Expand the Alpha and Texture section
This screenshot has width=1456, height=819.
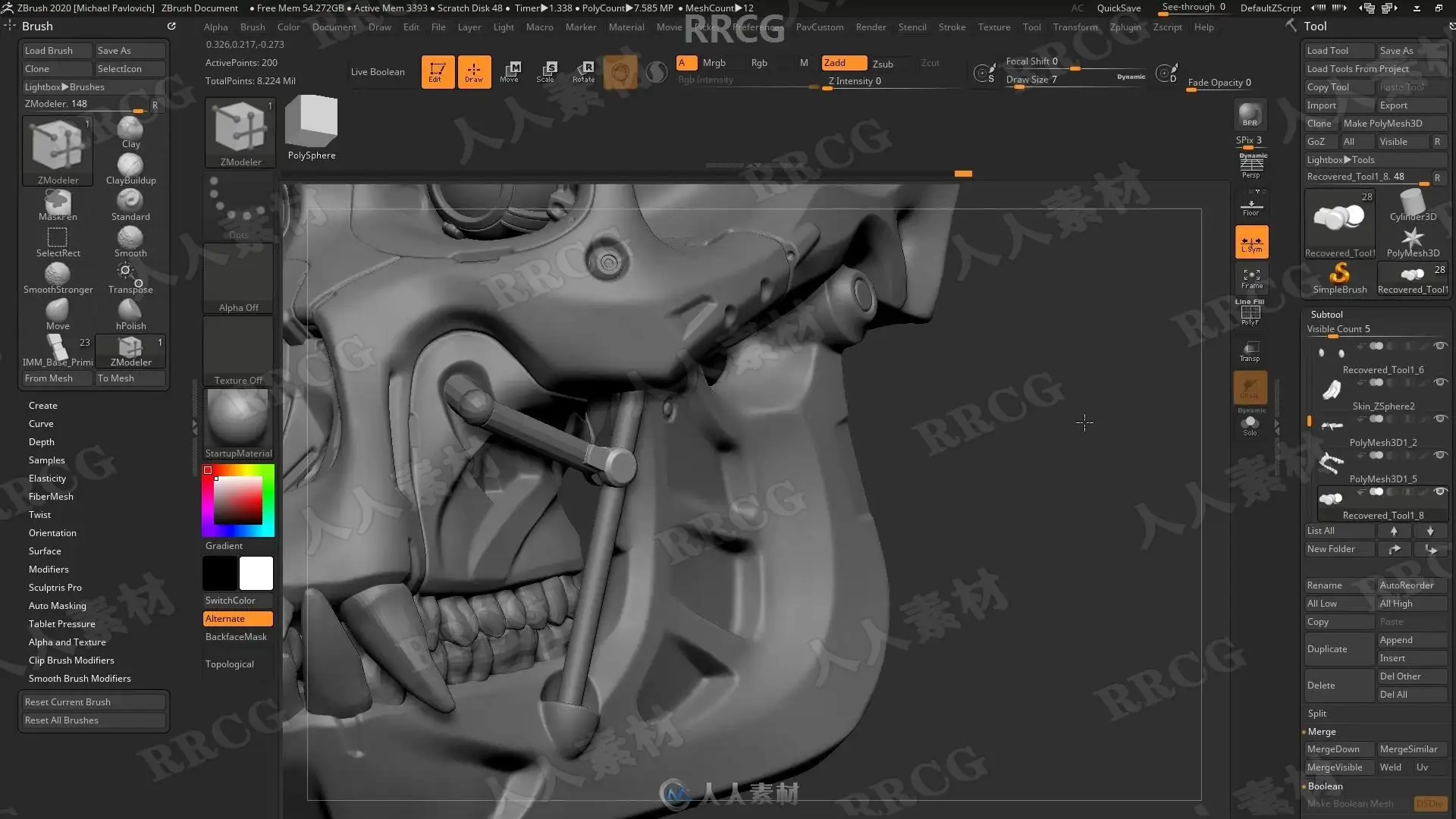click(67, 642)
